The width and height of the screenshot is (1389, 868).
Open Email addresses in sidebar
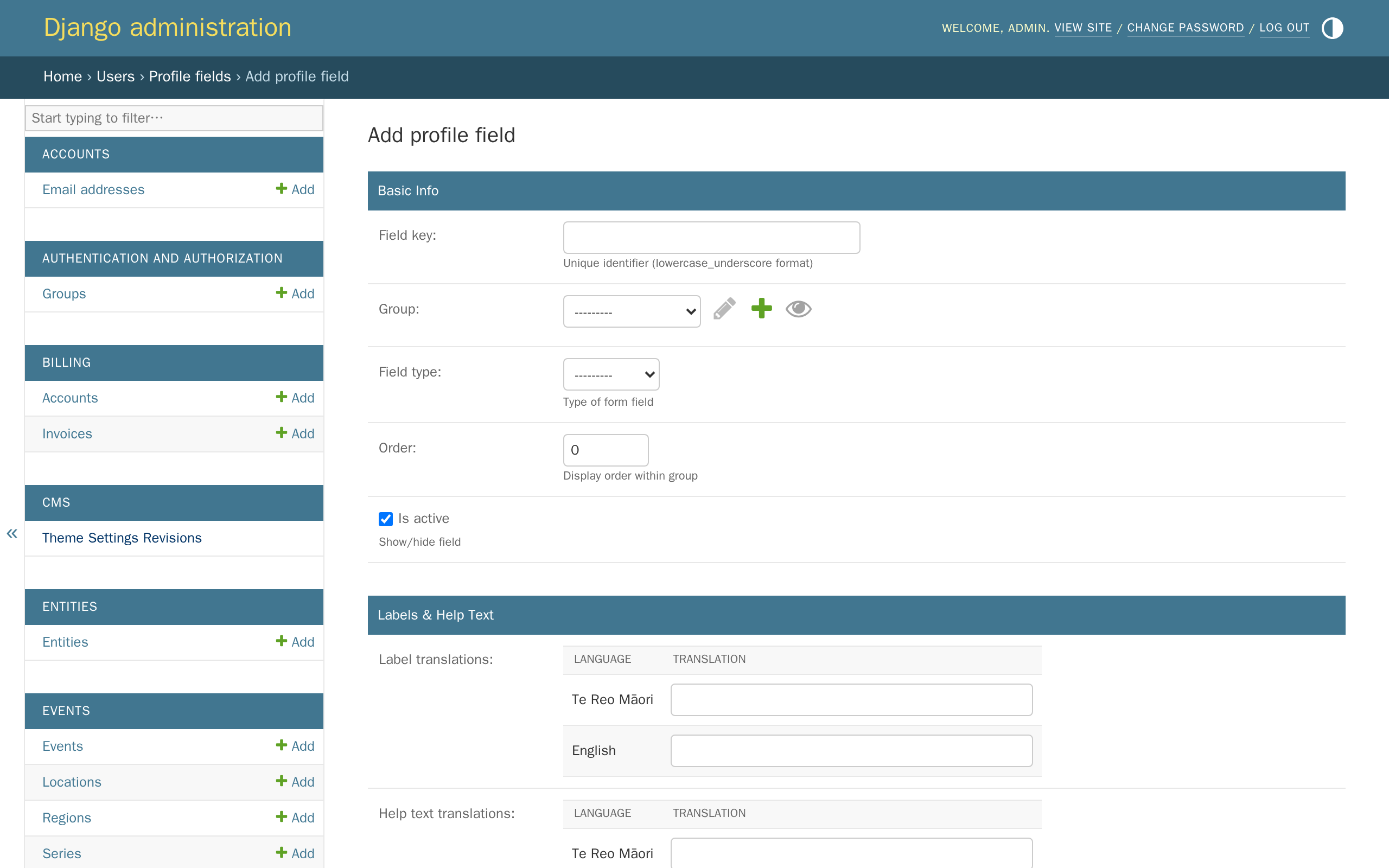tap(93, 189)
